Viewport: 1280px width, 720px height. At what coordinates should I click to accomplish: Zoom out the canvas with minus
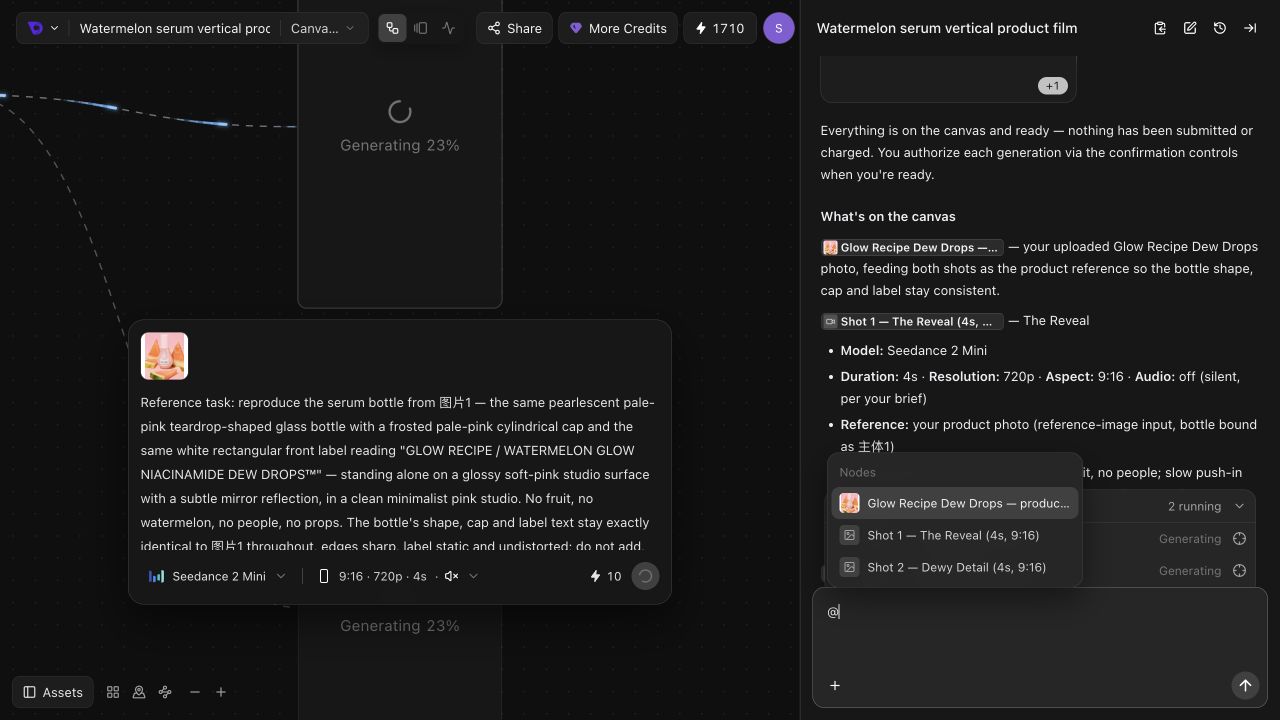(x=195, y=692)
